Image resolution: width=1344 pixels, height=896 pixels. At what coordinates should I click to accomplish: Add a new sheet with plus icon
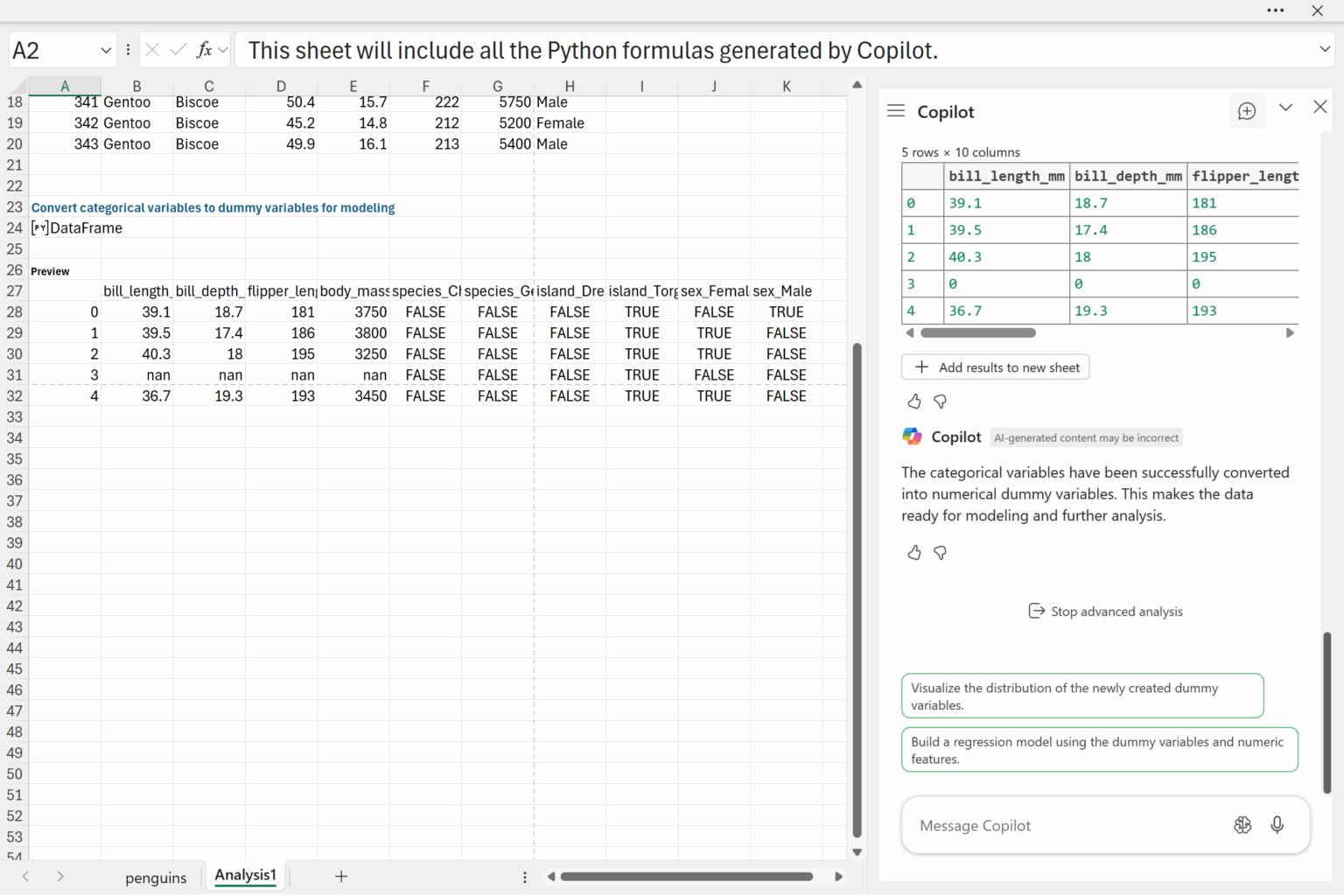[x=341, y=876]
